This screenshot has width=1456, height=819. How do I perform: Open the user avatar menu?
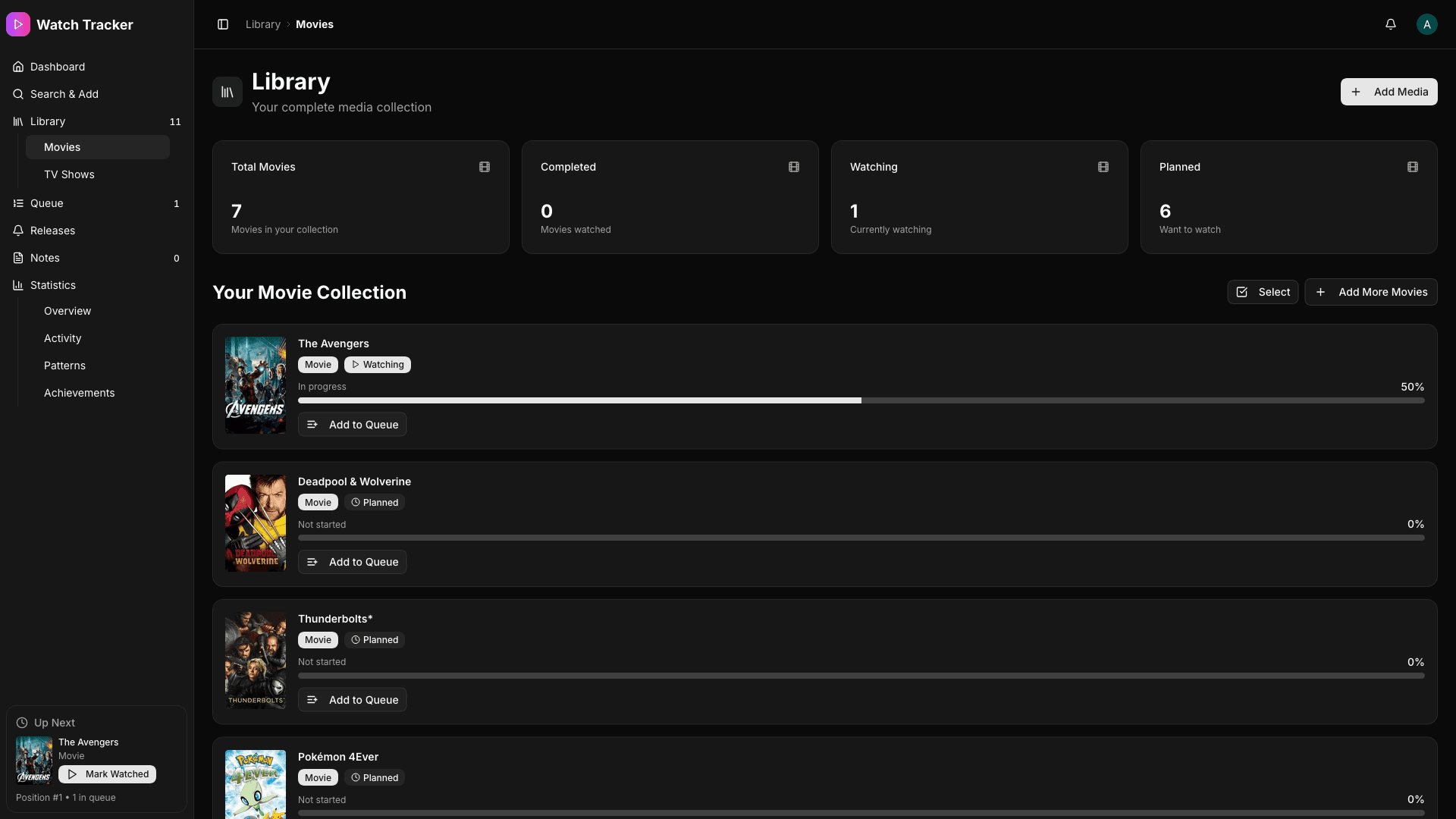click(1427, 24)
